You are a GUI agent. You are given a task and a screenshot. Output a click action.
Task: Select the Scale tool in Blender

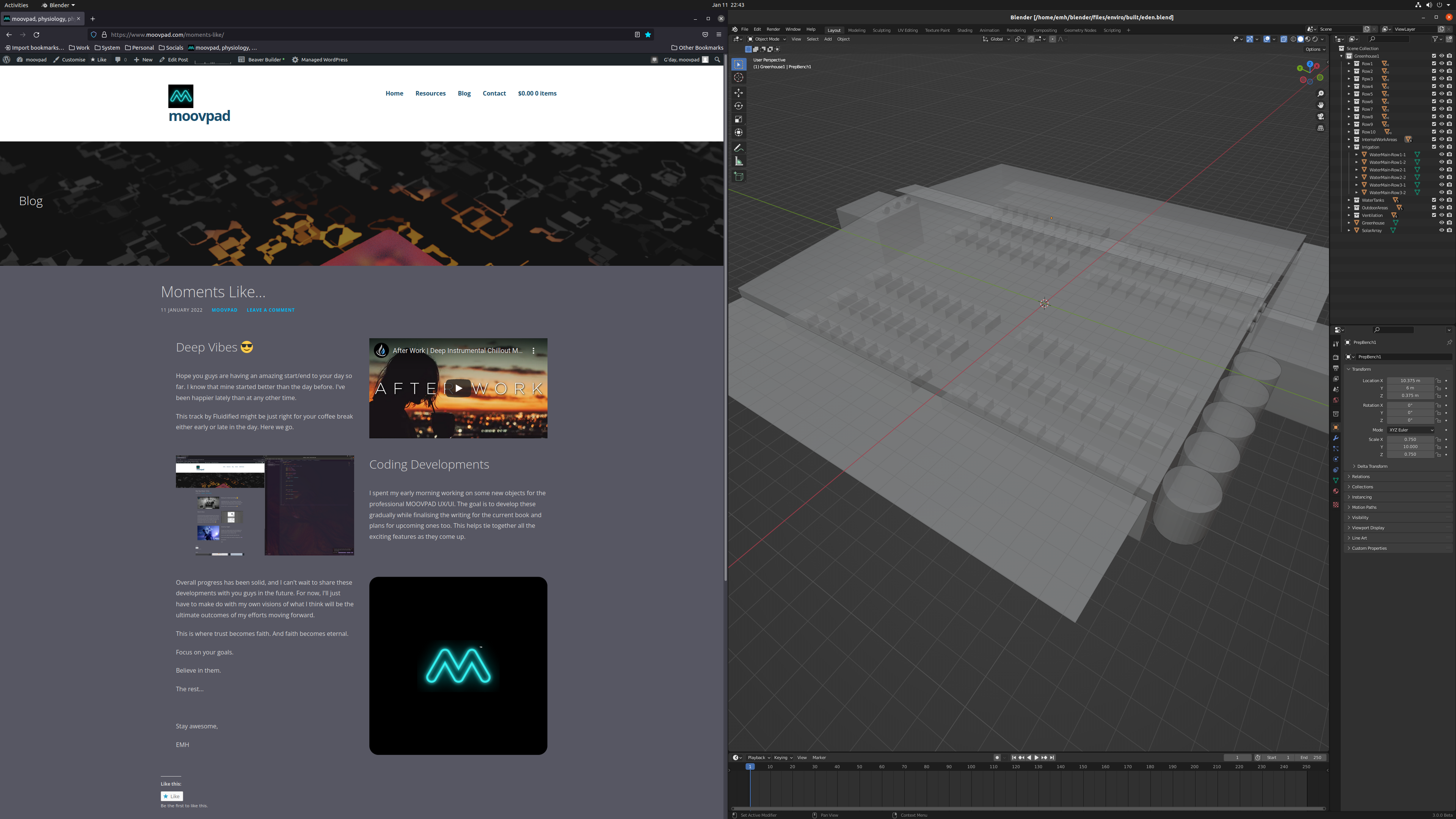739,119
